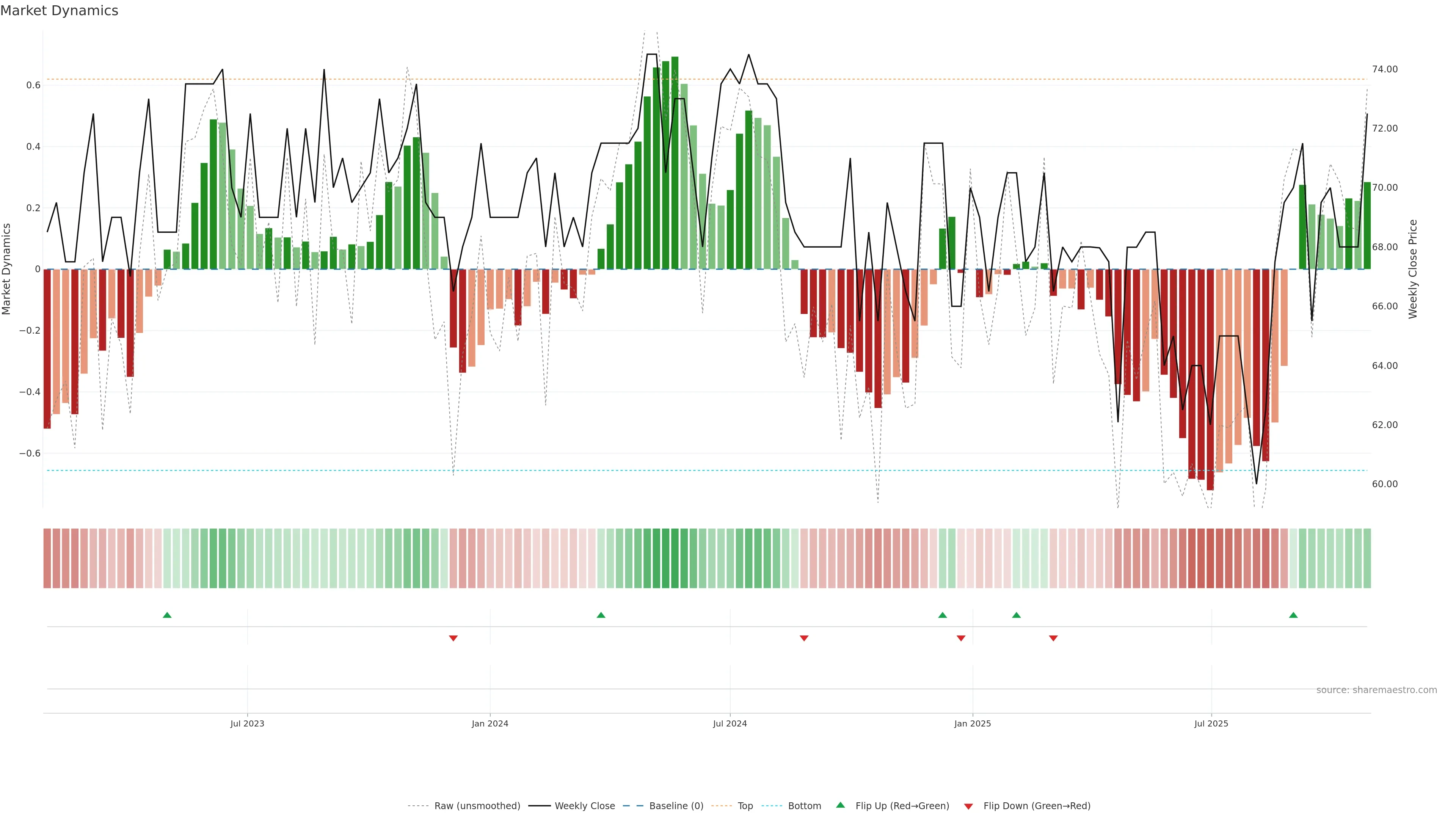The image size is (1456, 819).
Task: Click the Jul 2023 axis label
Action: tap(247, 723)
